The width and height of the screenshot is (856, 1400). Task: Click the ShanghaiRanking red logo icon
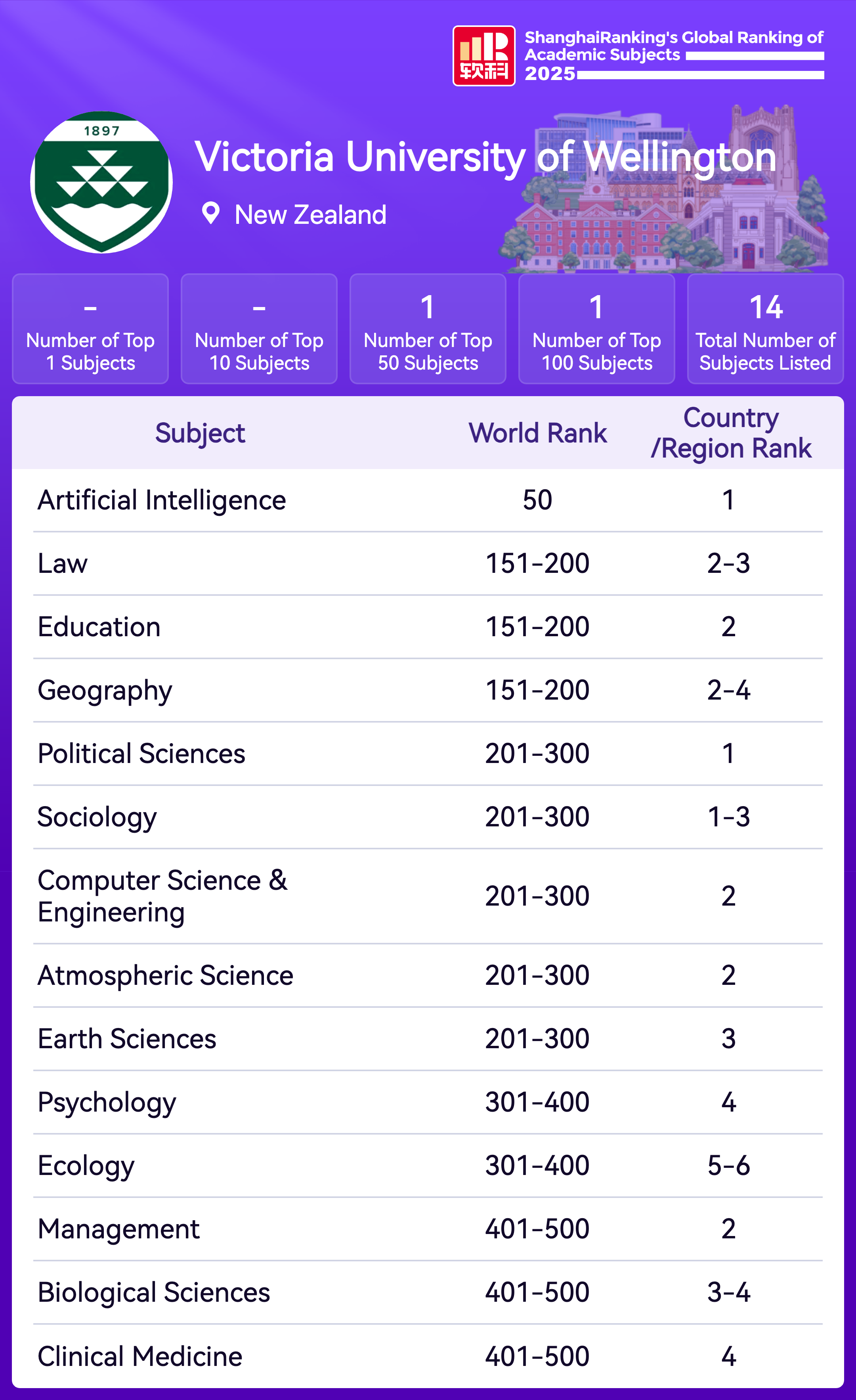(x=484, y=56)
